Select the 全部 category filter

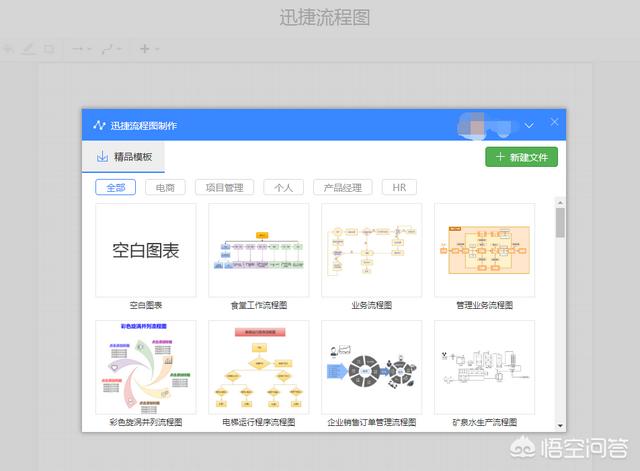[x=116, y=187]
